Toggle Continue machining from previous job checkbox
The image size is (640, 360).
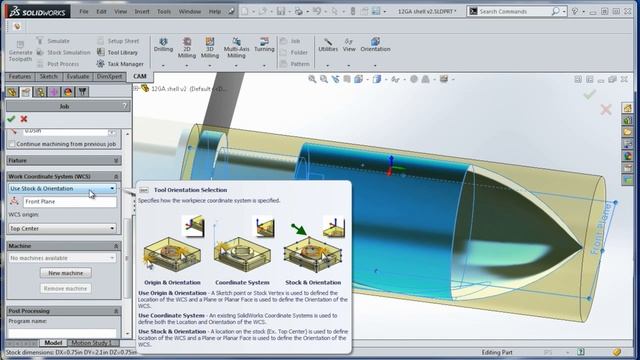coord(12,144)
